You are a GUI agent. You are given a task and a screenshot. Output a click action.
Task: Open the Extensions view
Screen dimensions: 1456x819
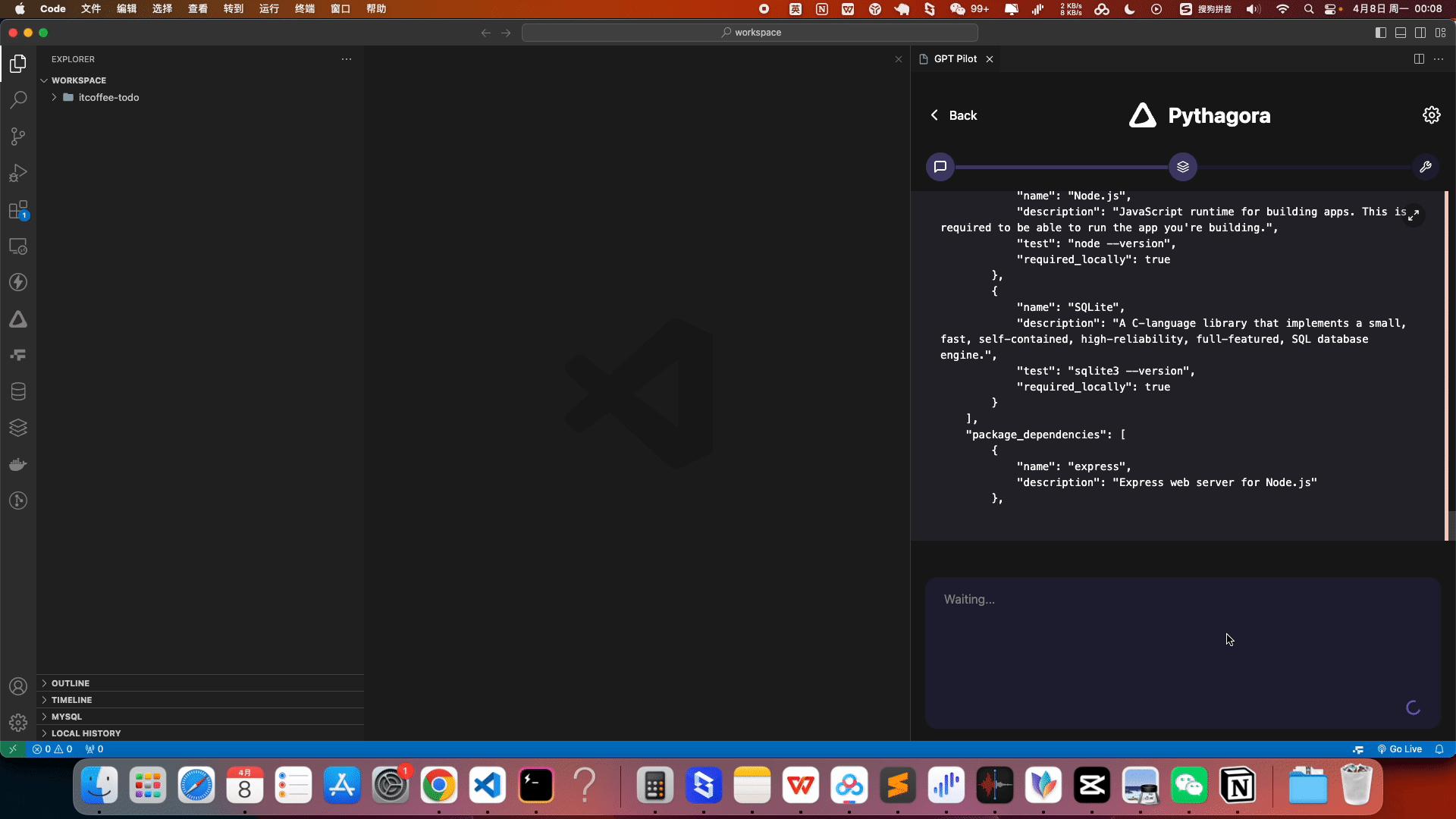18,210
